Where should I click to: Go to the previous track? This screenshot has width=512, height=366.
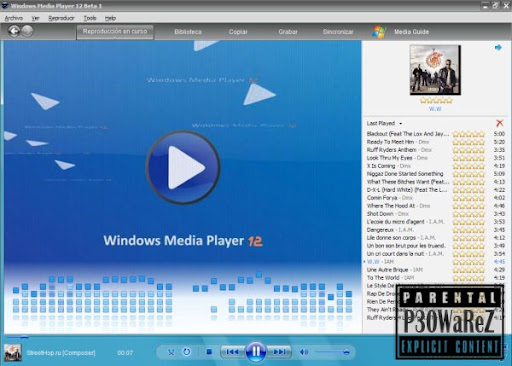click(232, 352)
